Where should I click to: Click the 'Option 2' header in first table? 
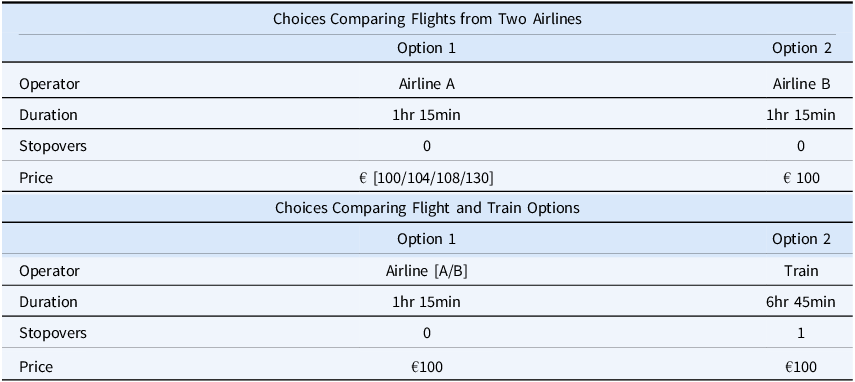point(801,48)
